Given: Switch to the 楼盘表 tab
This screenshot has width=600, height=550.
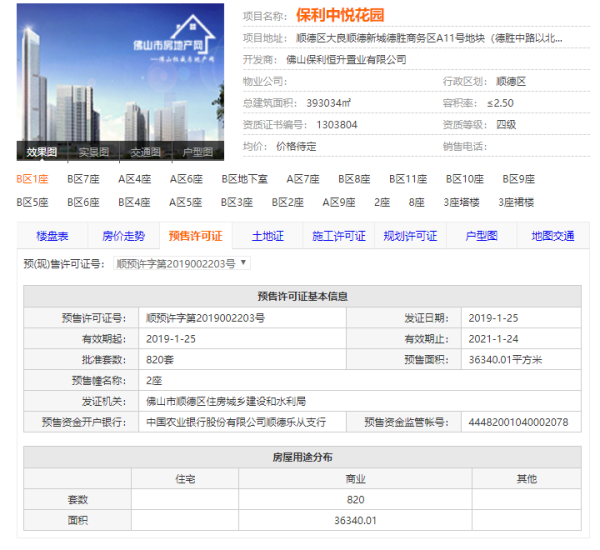Looking at the screenshot, I should [x=52, y=236].
